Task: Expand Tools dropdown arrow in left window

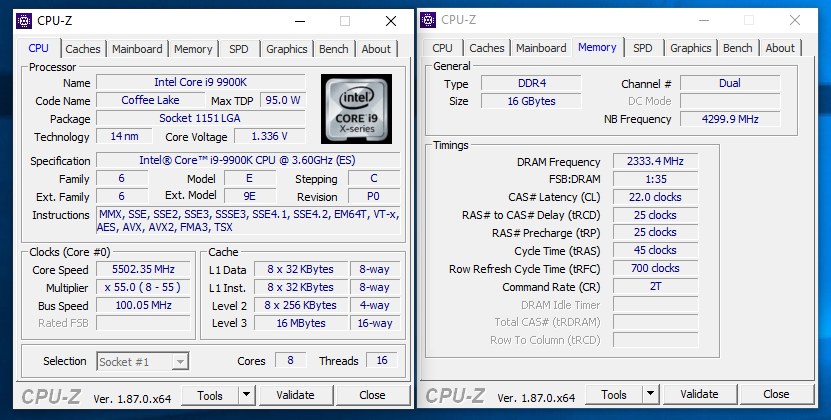Action: [246, 396]
